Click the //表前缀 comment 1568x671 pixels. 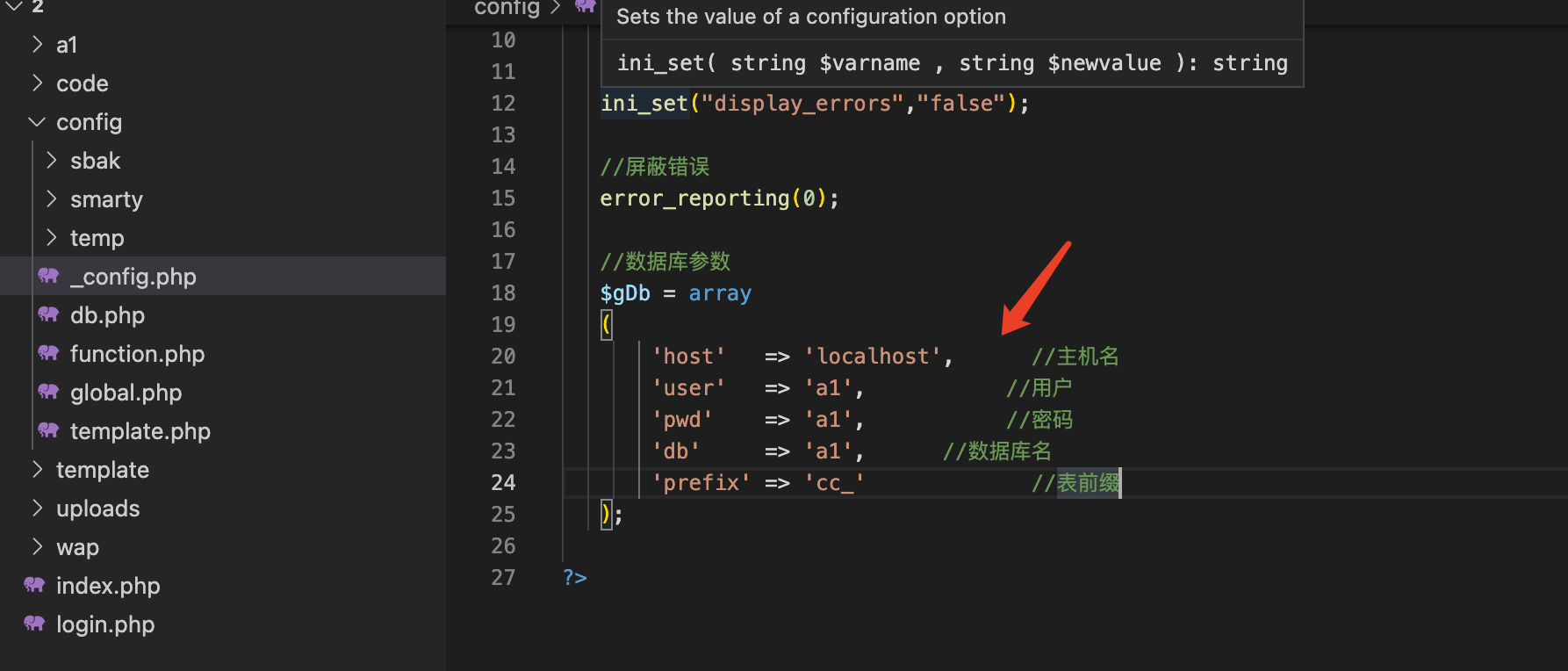(1076, 483)
